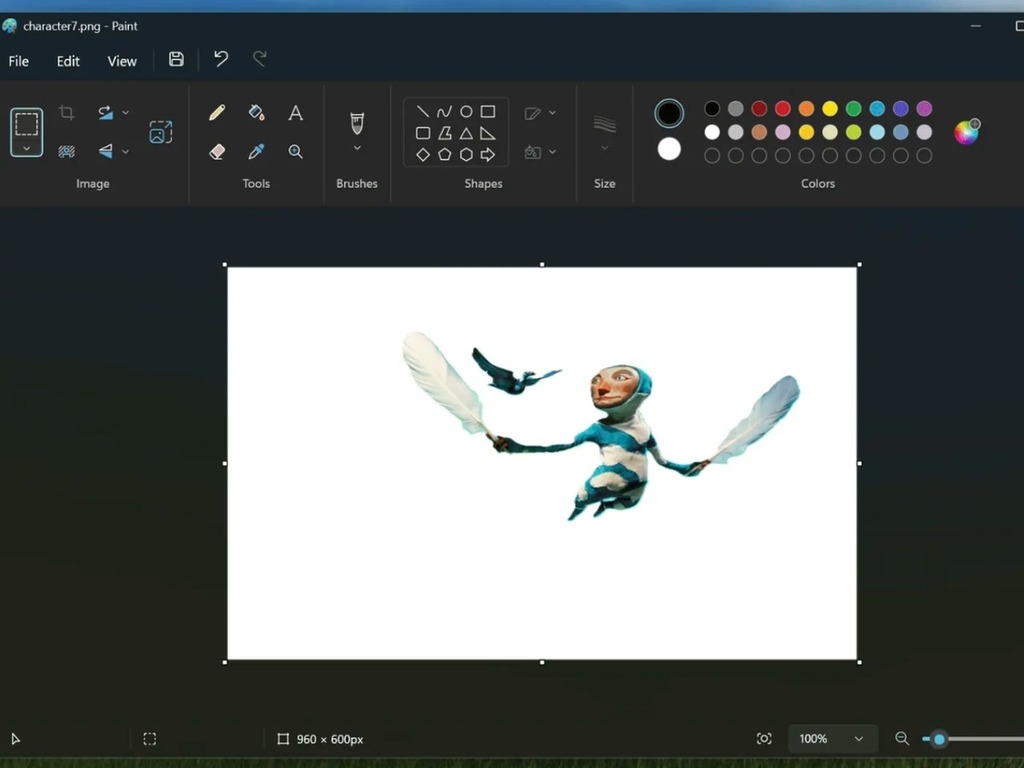Choose the Right arrow shape
The height and width of the screenshot is (768, 1024).
pyautogui.click(x=488, y=155)
